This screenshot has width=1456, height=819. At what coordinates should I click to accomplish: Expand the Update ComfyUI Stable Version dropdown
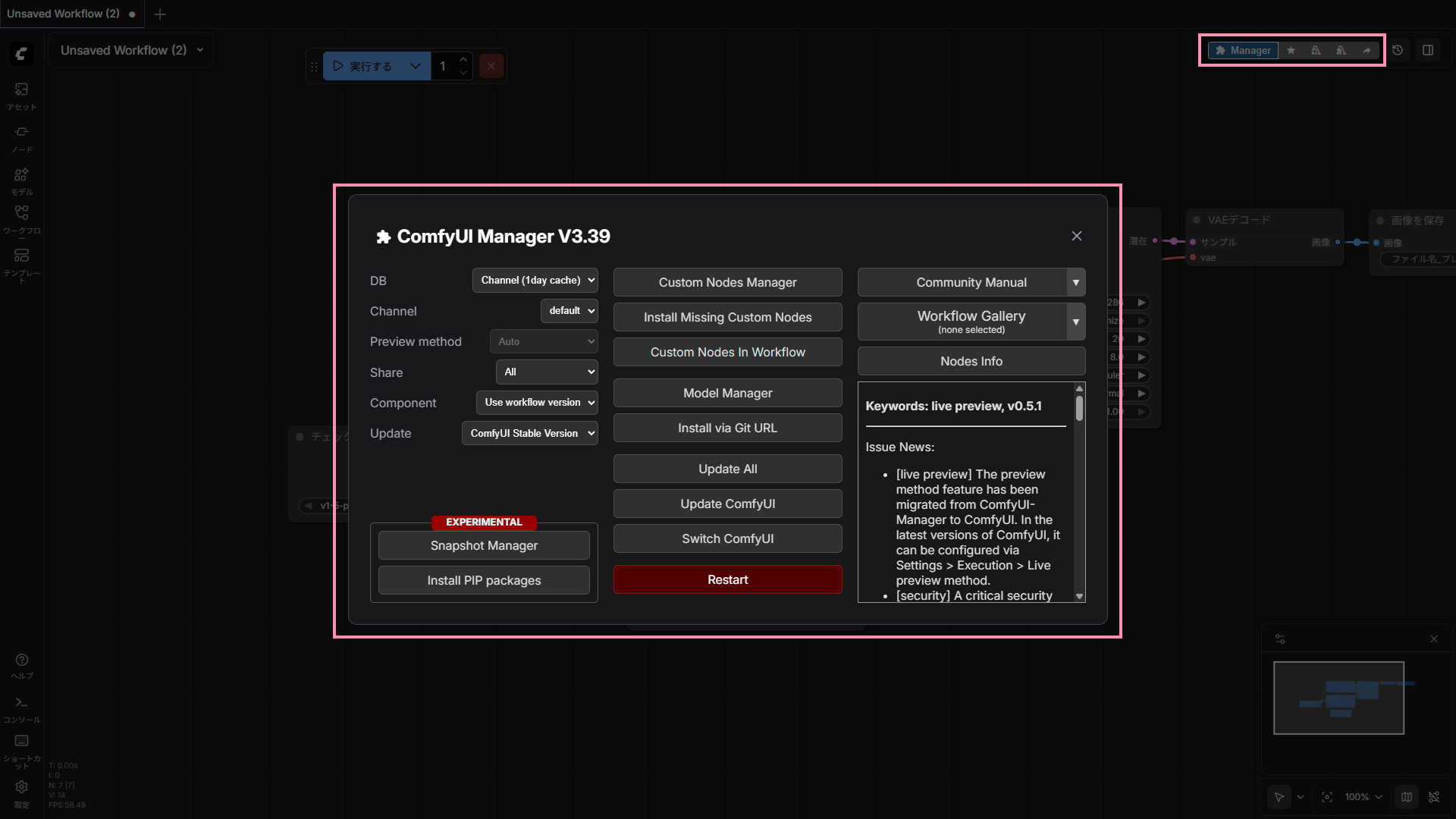tap(529, 434)
